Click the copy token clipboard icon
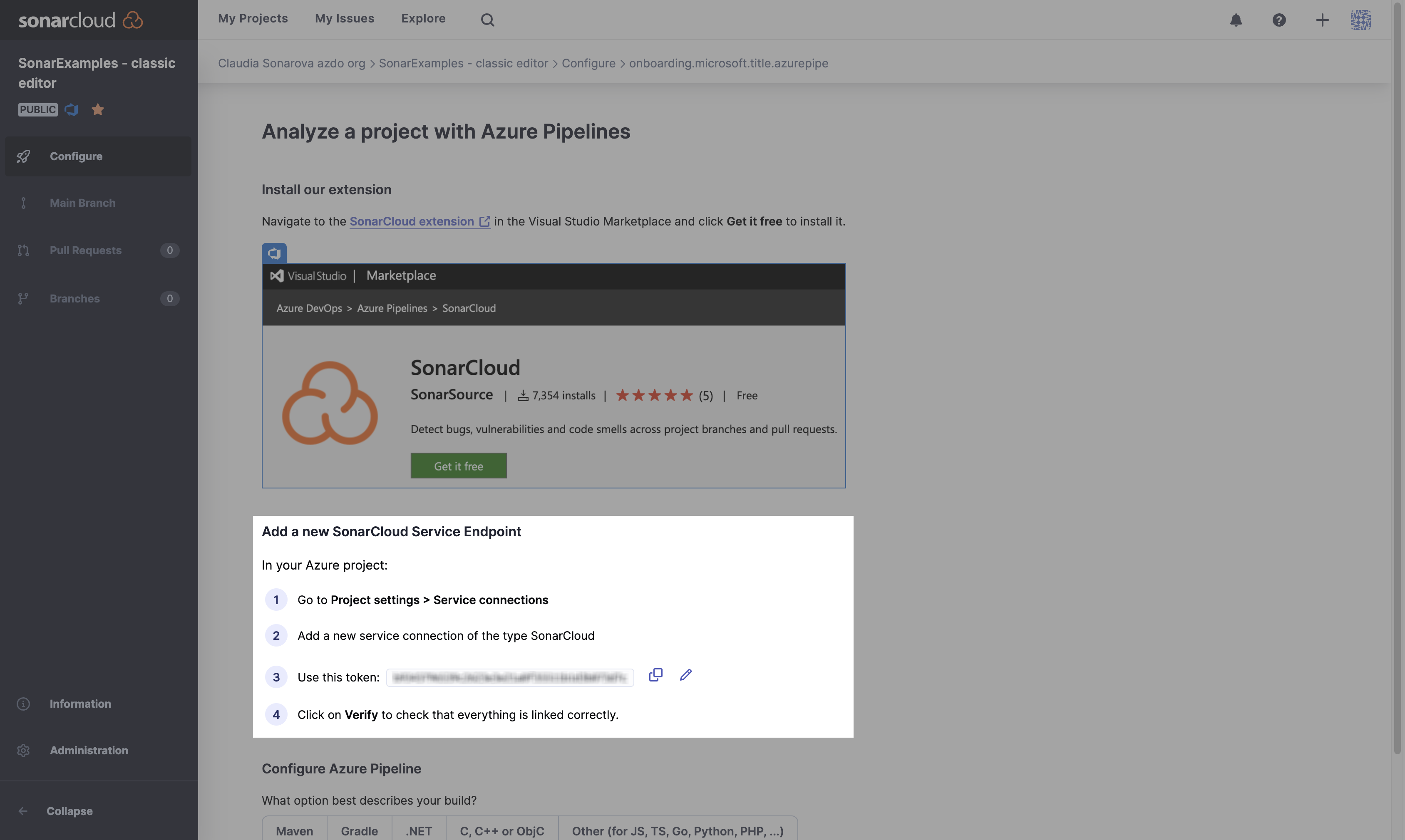Image resolution: width=1405 pixels, height=840 pixels. click(x=655, y=671)
